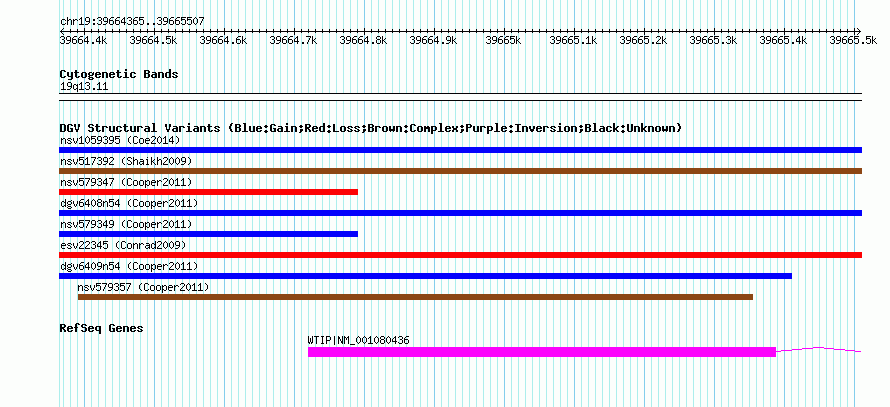This screenshot has width=890, height=407.
Task: Click the RefSeq Genes track heading
Action: pos(102,328)
